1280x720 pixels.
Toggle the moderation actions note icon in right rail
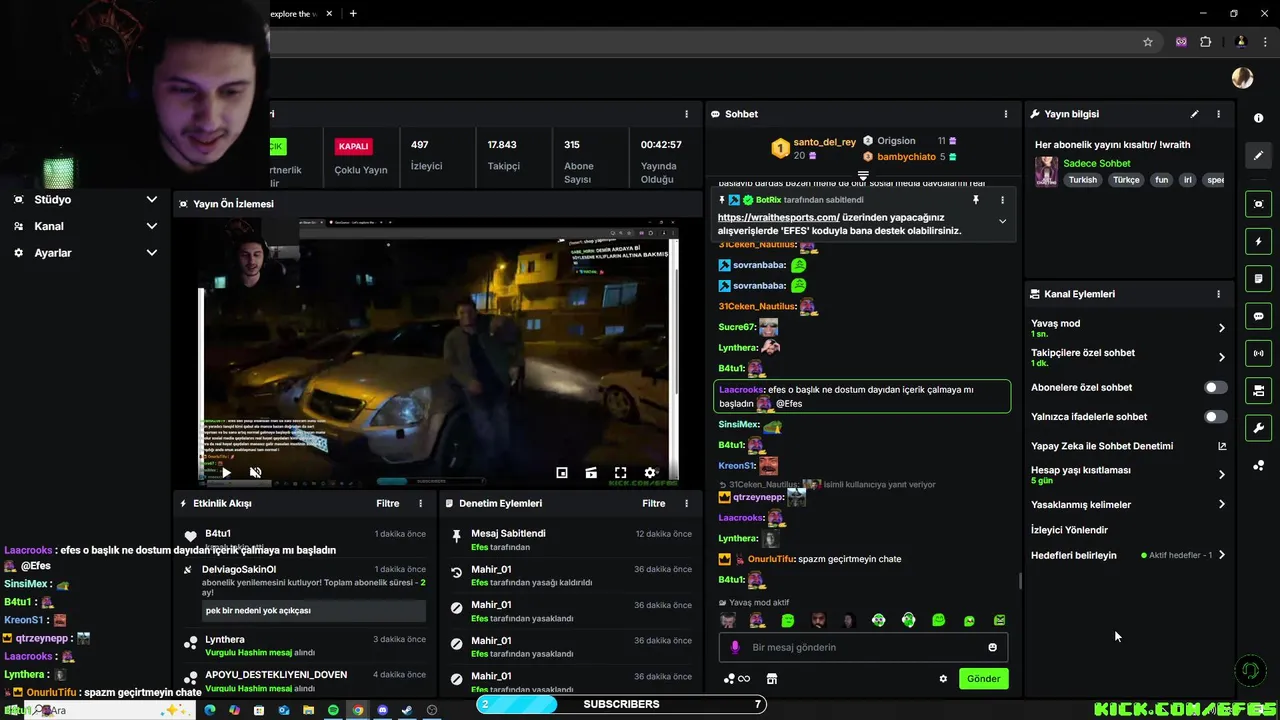(x=1258, y=278)
